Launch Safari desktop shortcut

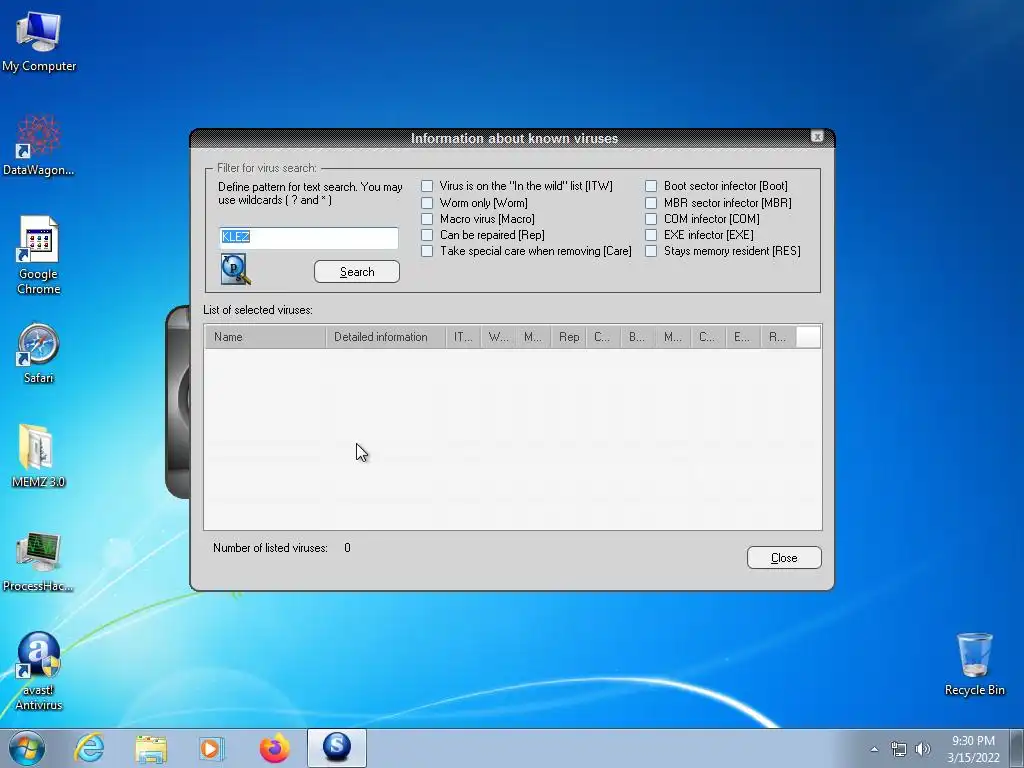pos(38,353)
